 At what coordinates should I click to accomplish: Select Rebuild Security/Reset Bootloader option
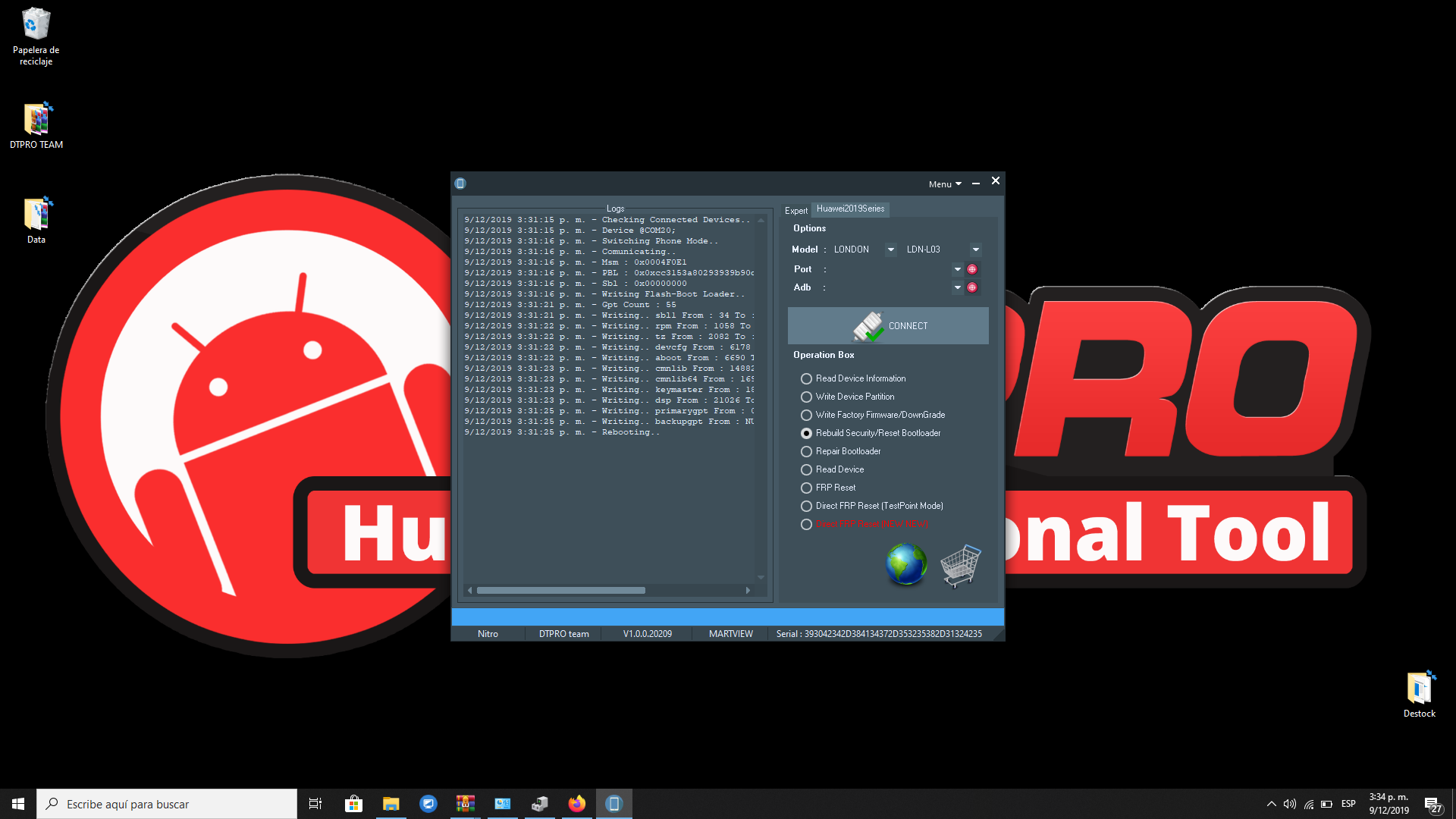pos(871,433)
